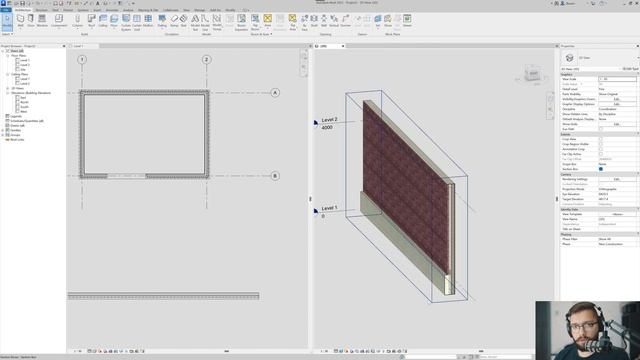Click Edit for Show Grids
640x360 pixels.
coord(617,124)
